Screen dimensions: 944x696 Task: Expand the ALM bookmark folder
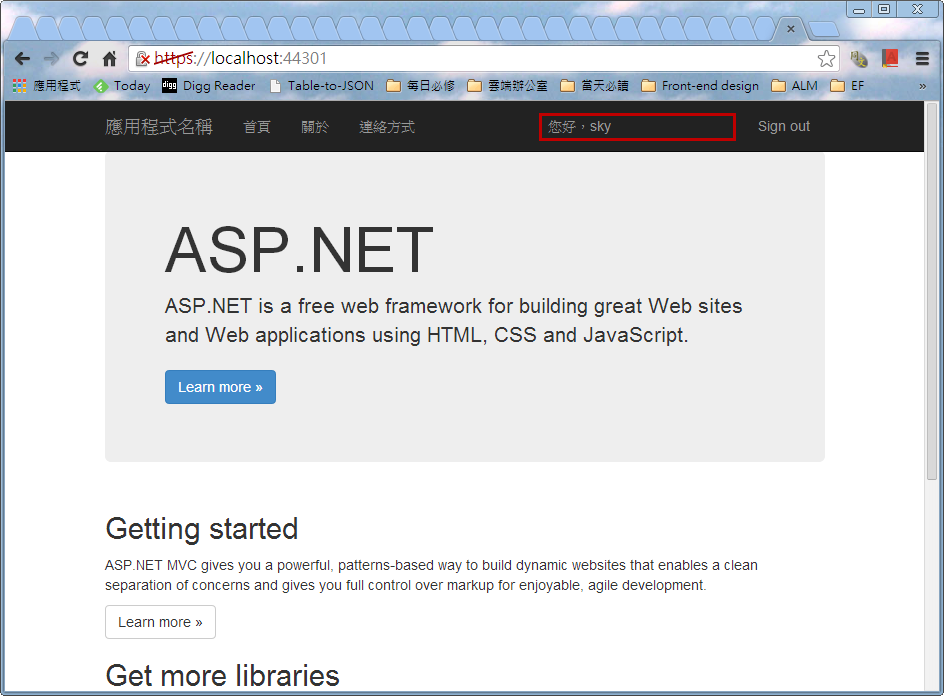(x=795, y=86)
